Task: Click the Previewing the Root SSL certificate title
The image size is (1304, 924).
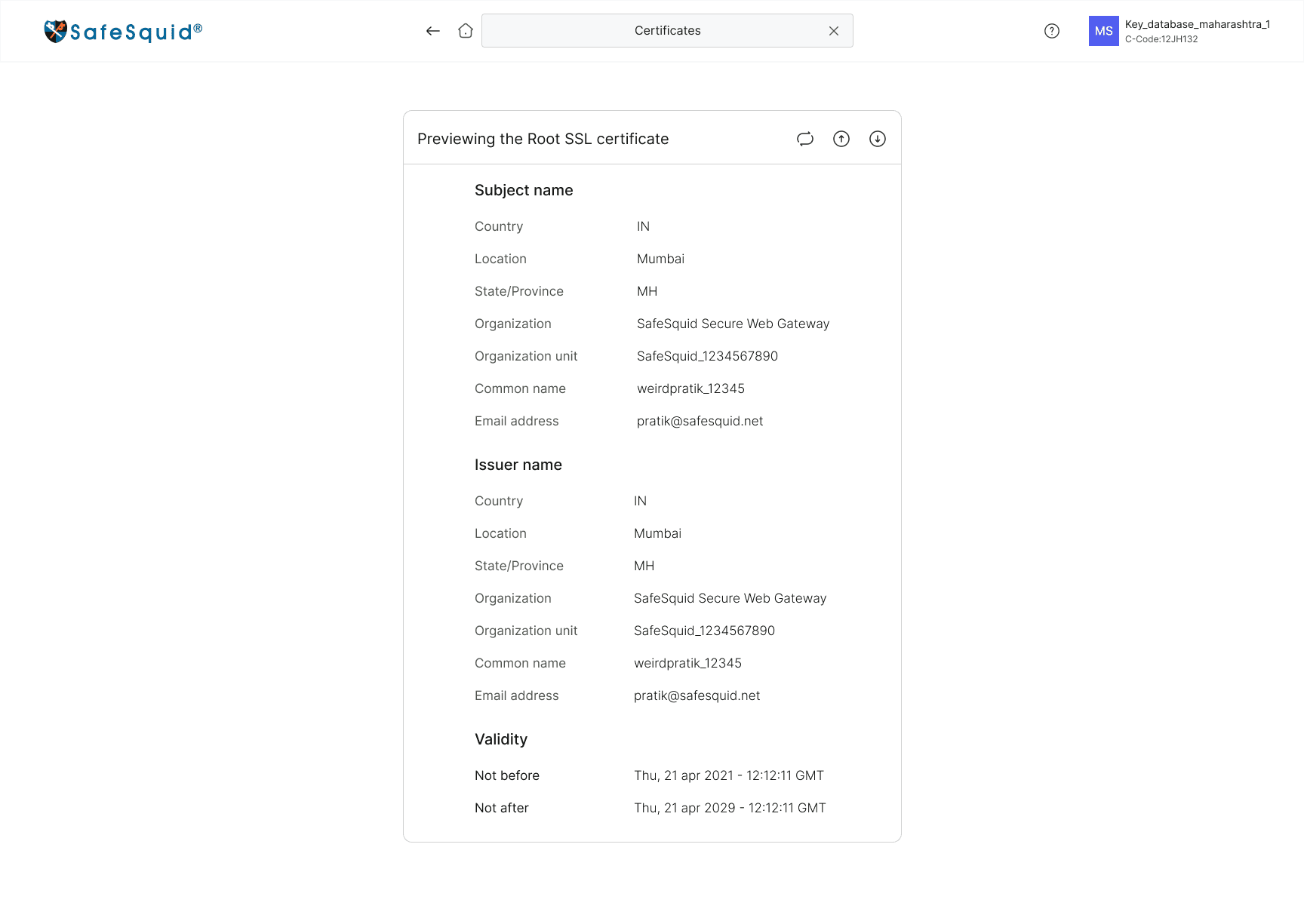Action: [x=543, y=139]
